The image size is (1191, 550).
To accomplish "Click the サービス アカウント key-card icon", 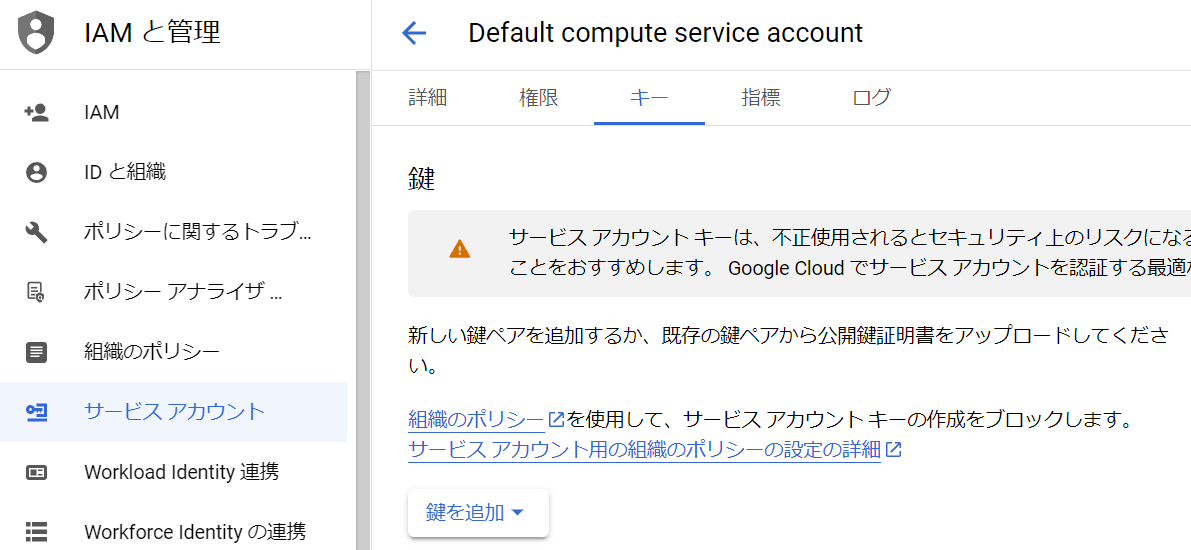I will pyautogui.click(x=36, y=412).
